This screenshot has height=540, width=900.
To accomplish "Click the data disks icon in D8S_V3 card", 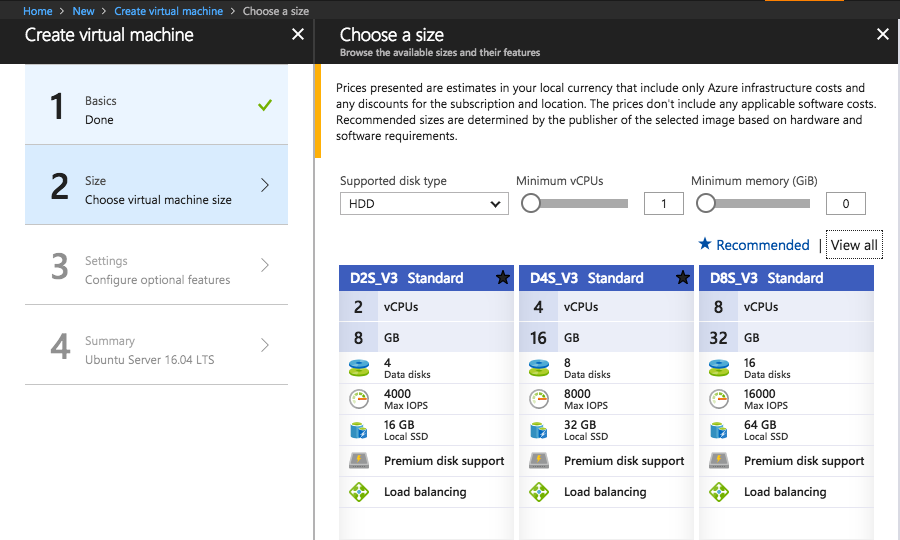I will pos(719,368).
